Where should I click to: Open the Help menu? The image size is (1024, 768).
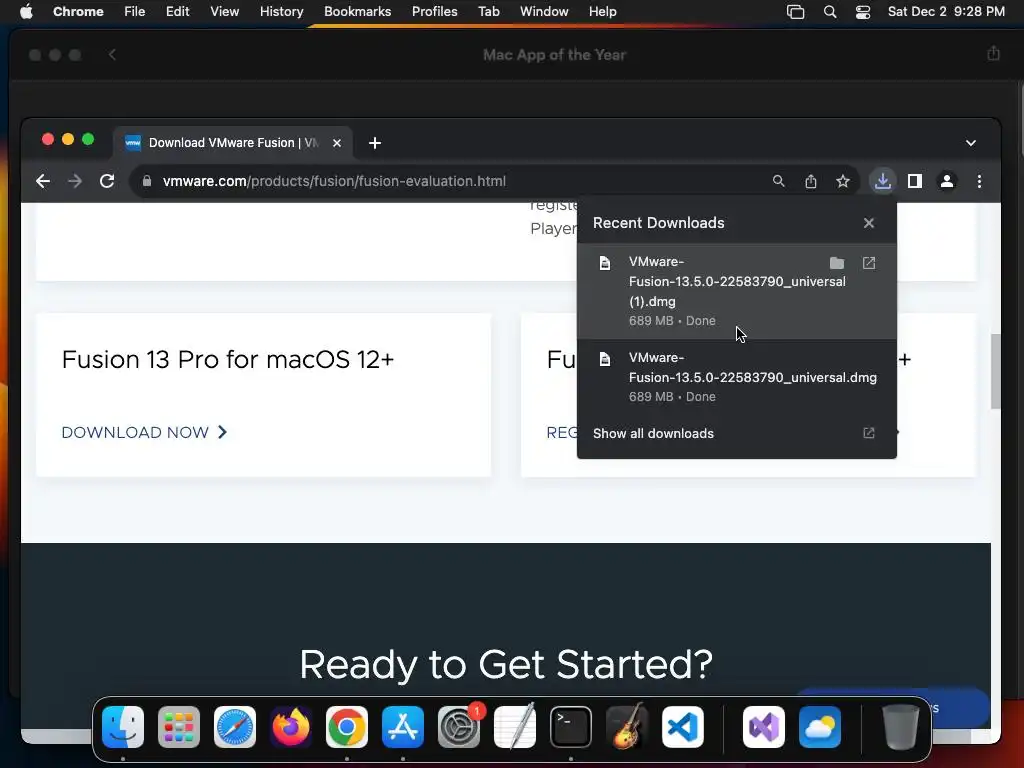(x=602, y=12)
